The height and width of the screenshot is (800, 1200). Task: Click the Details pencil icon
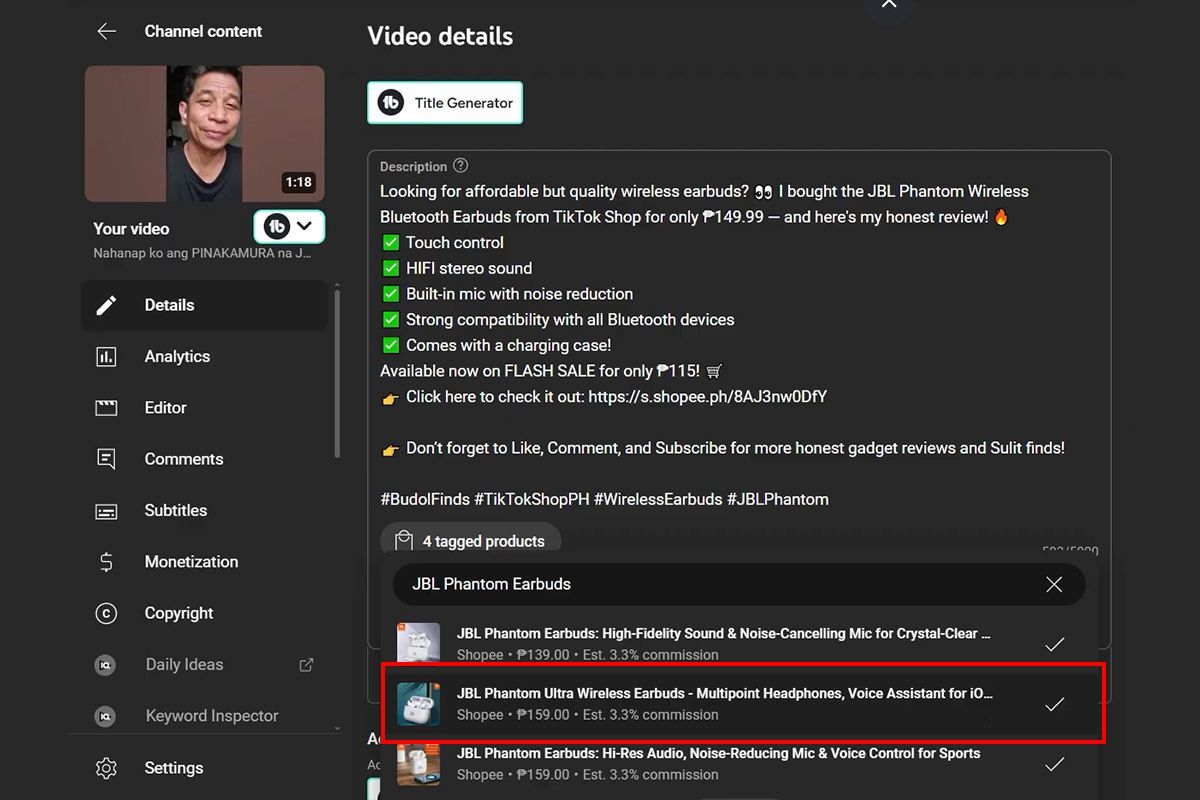coord(106,305)
